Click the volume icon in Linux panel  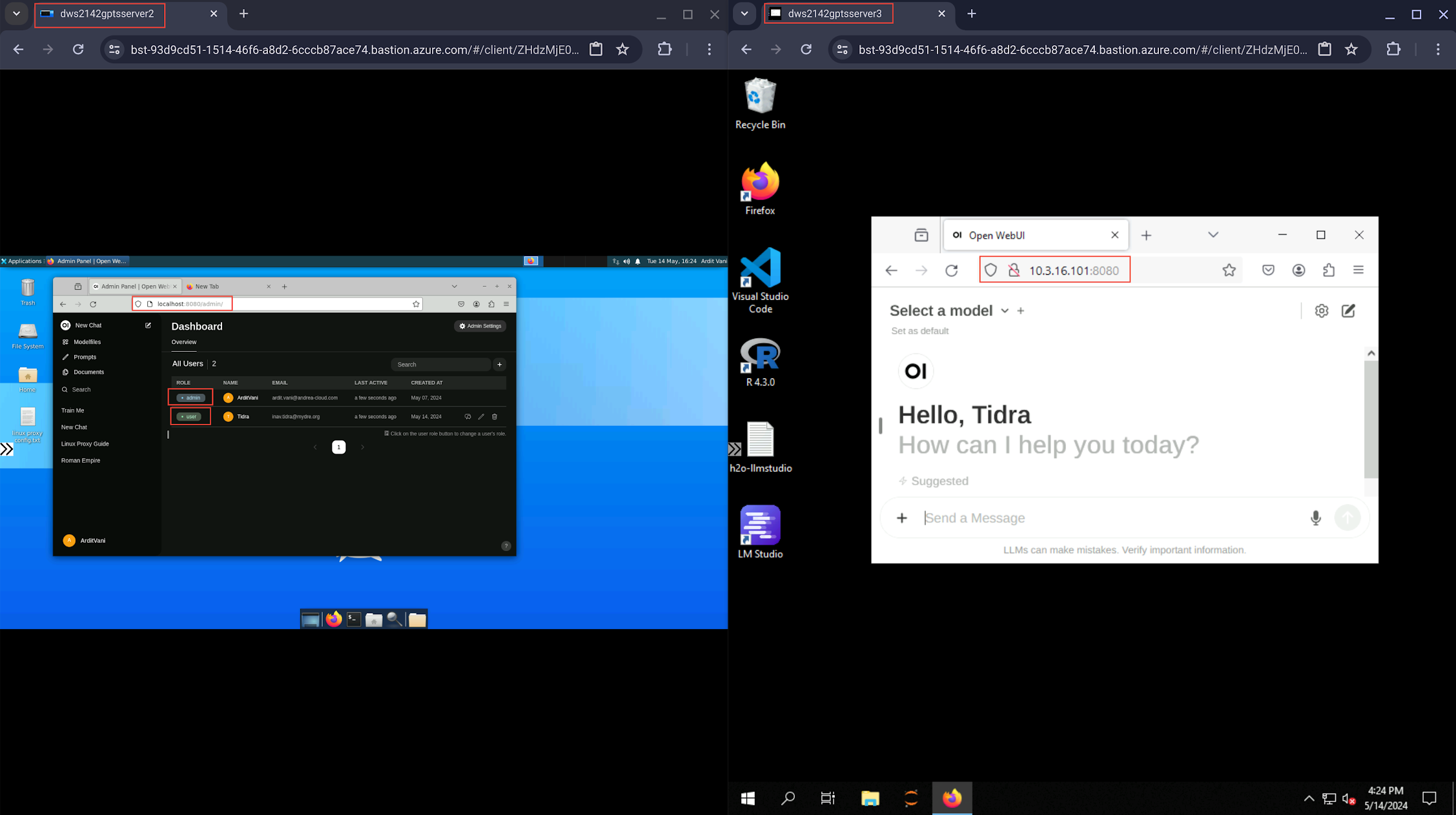click(x=627, y=261)
